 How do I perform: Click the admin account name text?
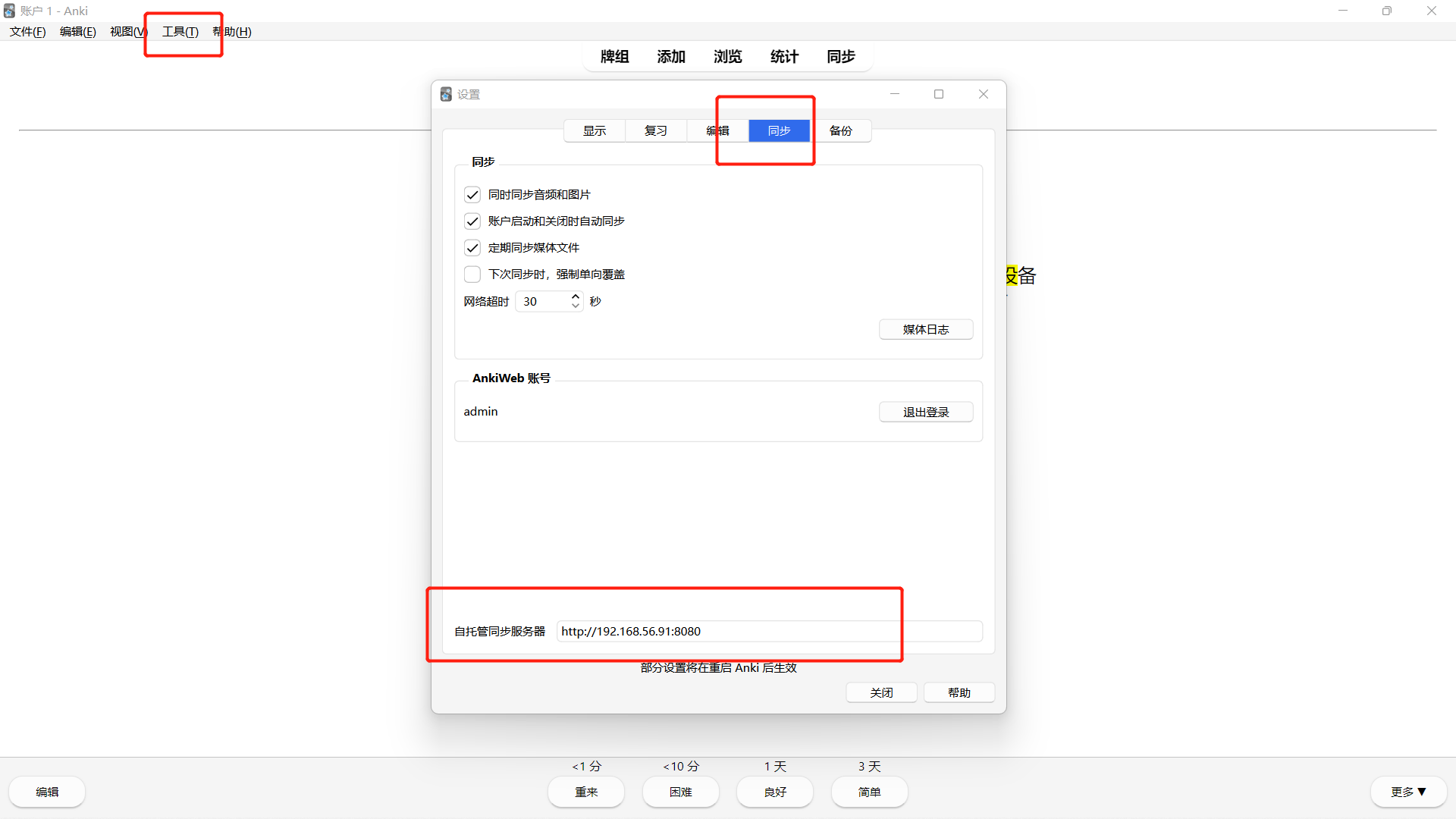click(x=481, y=411)
